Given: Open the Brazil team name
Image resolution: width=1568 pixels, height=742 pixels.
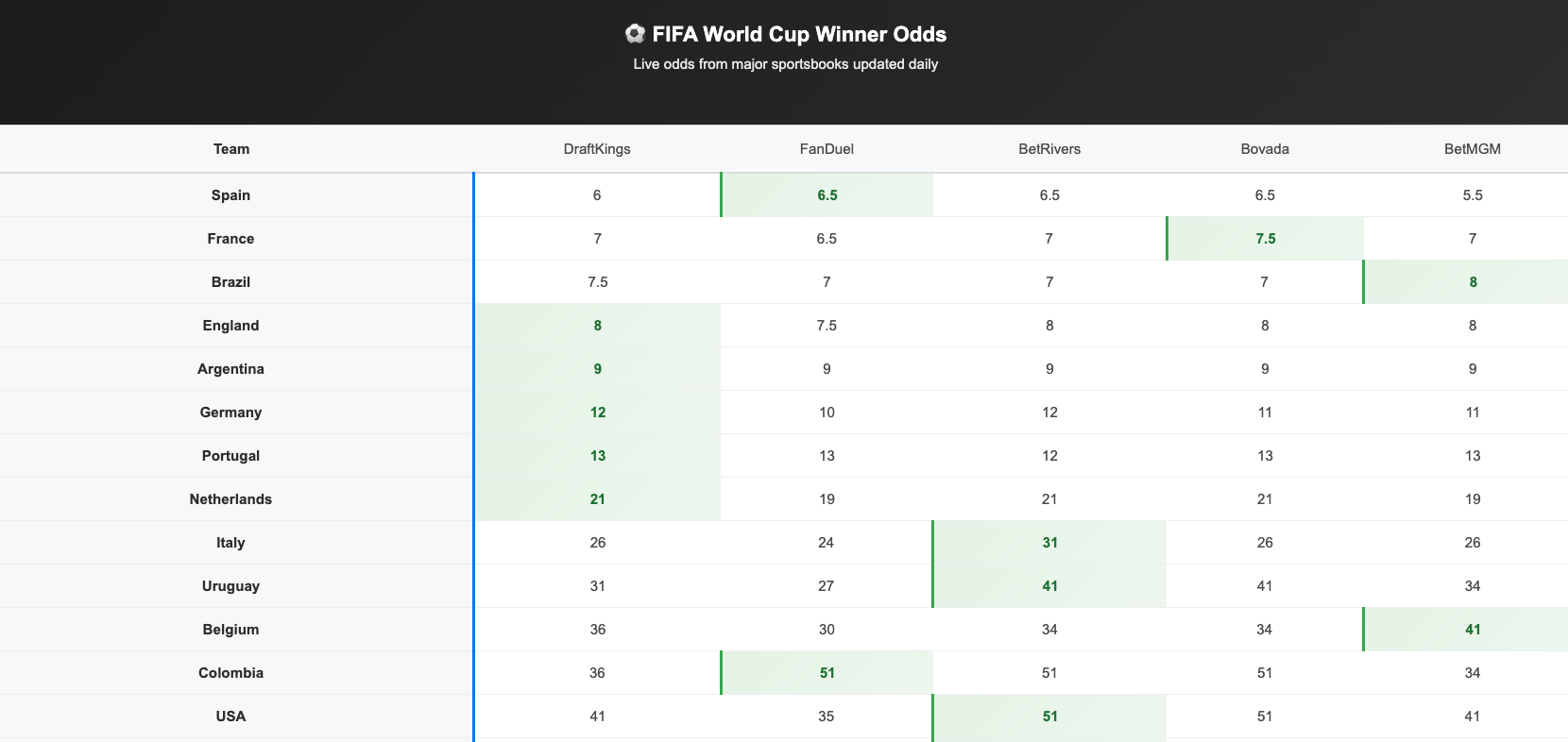Looking at the screenshot, I should [x=230, y=282].
